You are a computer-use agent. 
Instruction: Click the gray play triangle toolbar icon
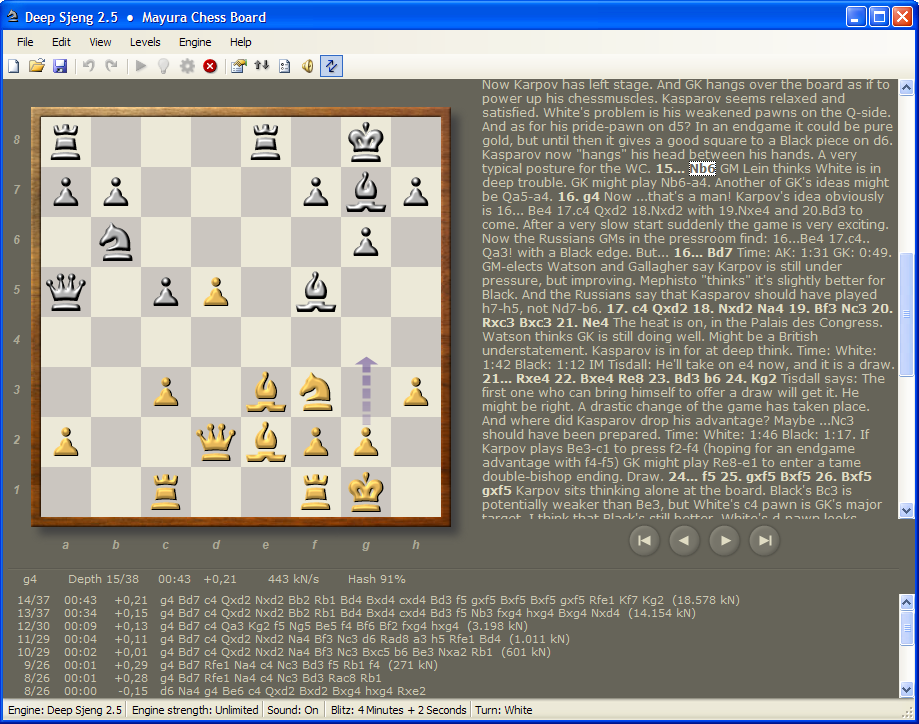point(141,66)
